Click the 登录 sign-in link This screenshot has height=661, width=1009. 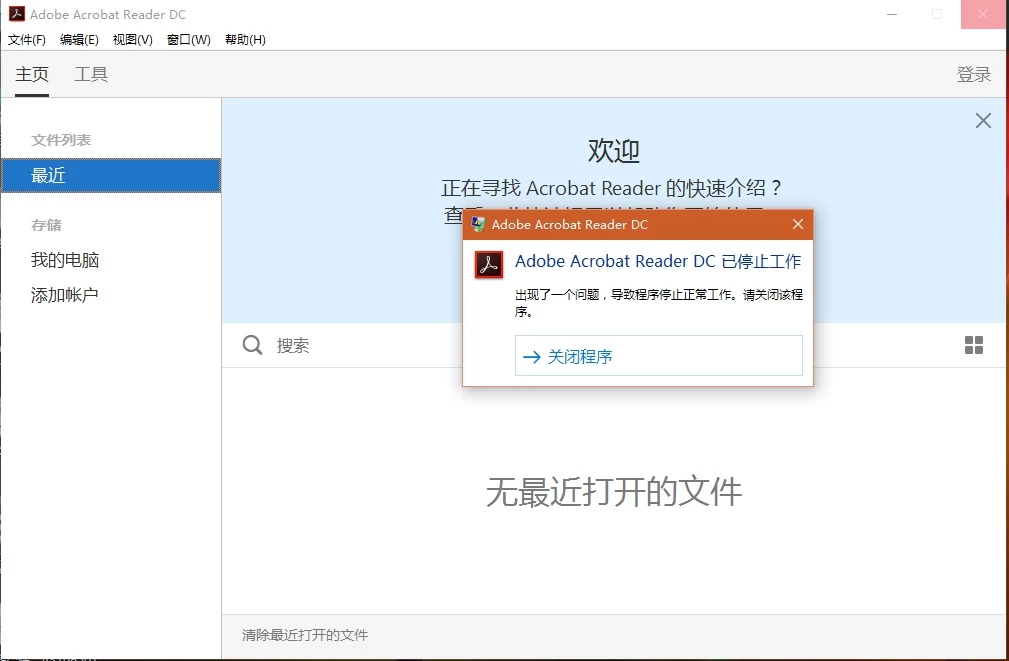pos(974,75)
